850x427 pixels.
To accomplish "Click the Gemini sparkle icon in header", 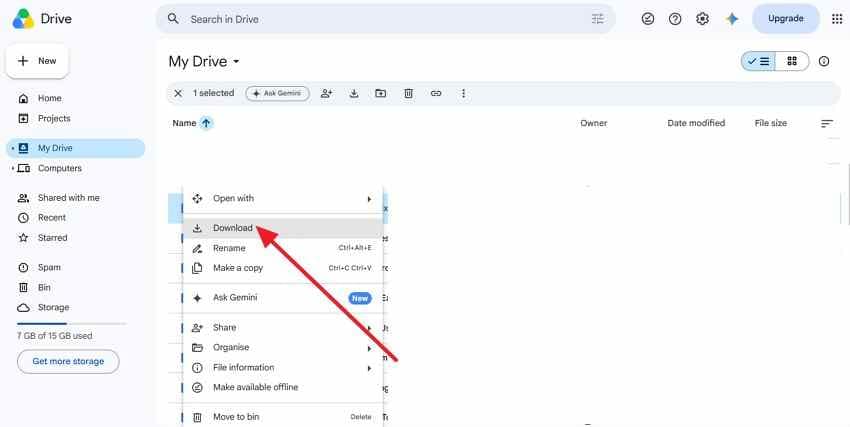I will [732, 19].
